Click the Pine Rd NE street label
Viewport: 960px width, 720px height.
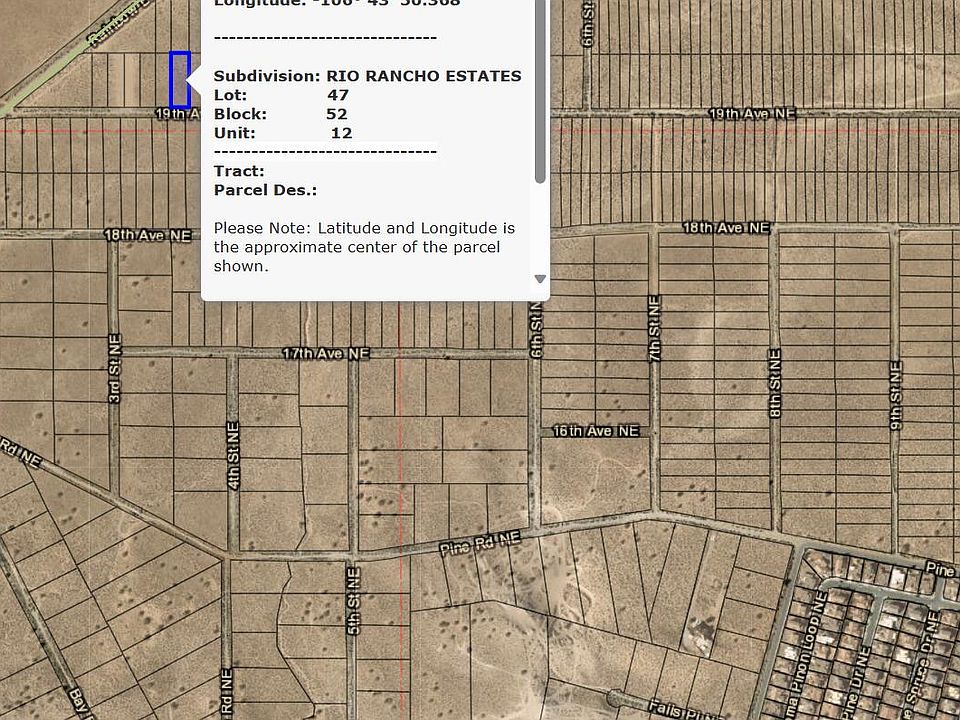pos(481,544)
